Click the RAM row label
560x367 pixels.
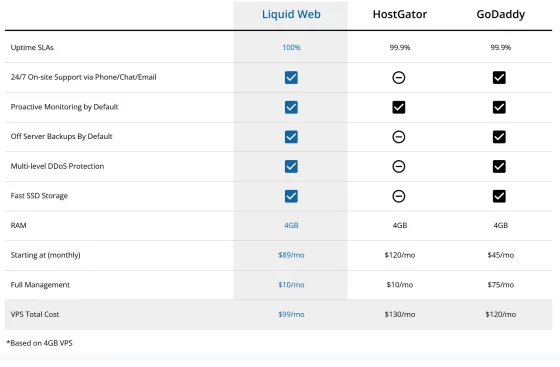coord(19,225)
